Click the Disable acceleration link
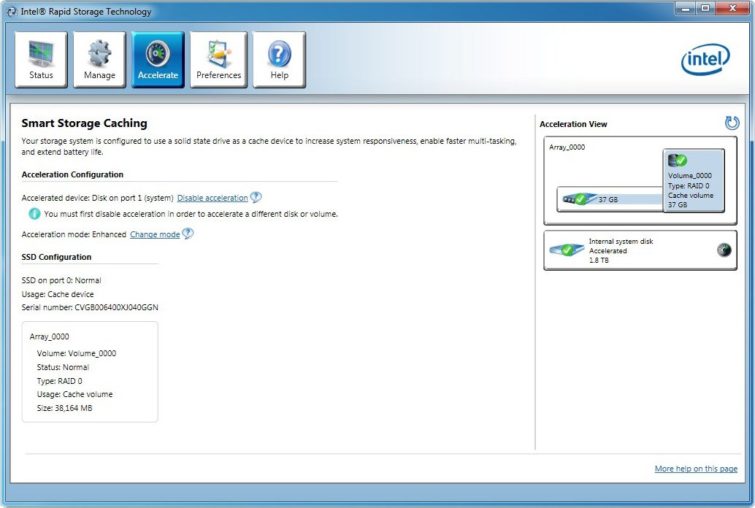The image size is (755, 508). [212, 198]
